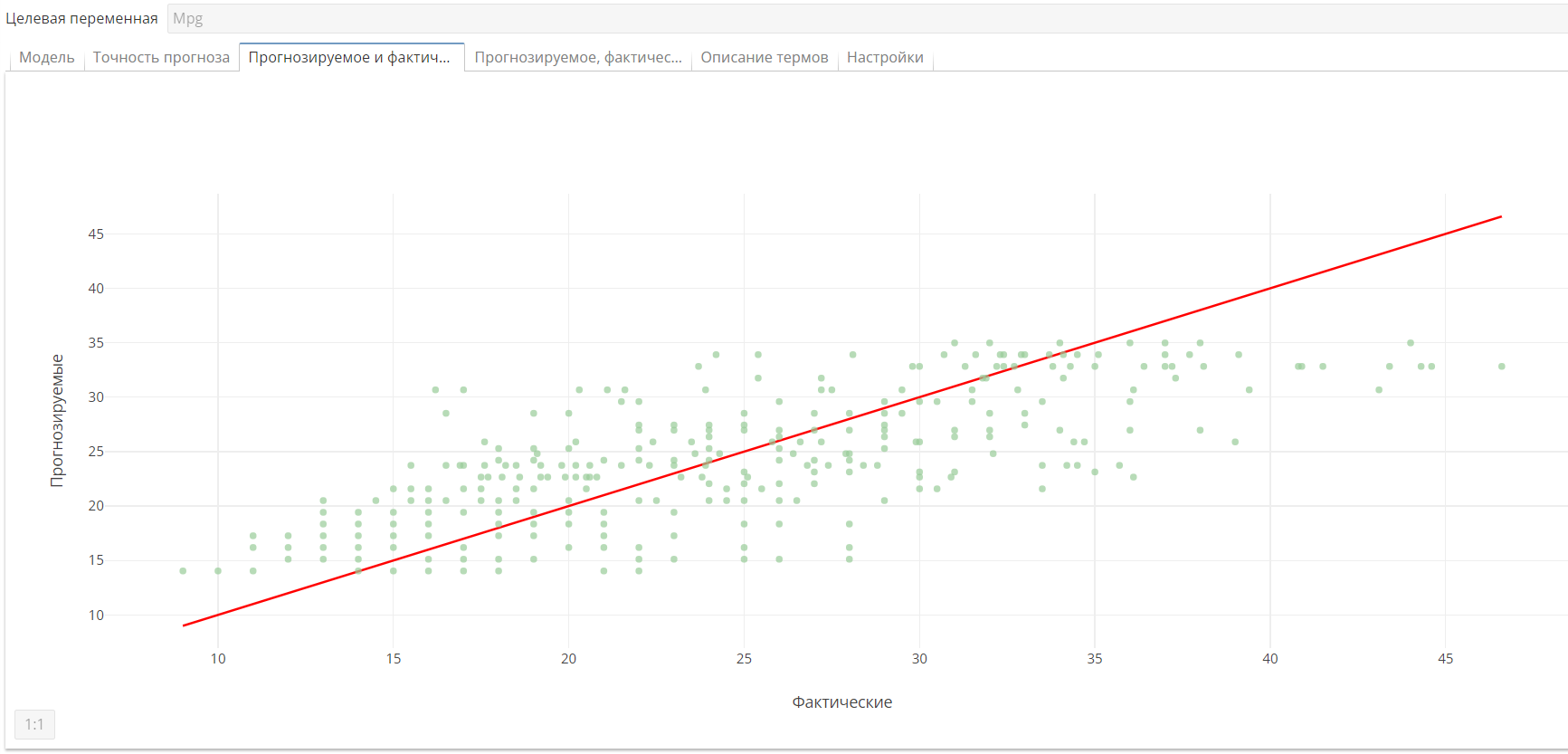
Task: Click the 1:1 scale reset button
Action: coord(34,724)
